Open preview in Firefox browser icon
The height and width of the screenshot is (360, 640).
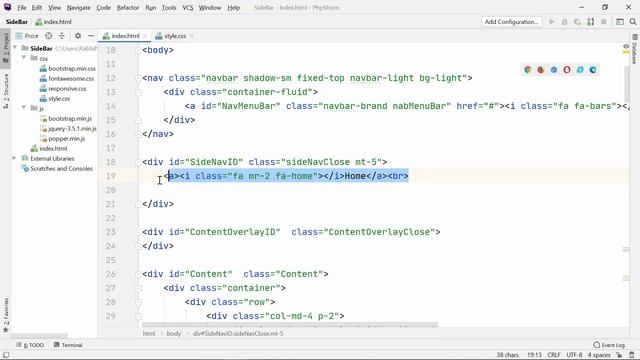[541, 70]
